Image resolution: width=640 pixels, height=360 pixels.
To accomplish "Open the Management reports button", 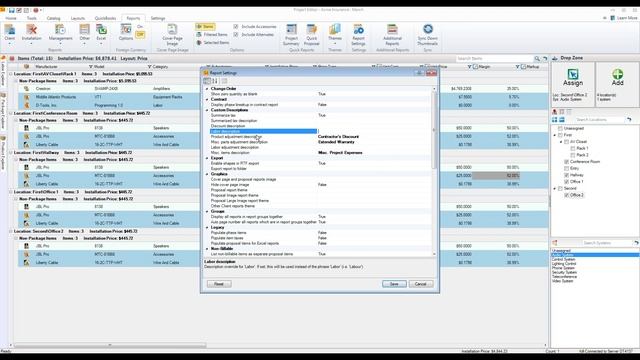I will [x=60, y=33].
